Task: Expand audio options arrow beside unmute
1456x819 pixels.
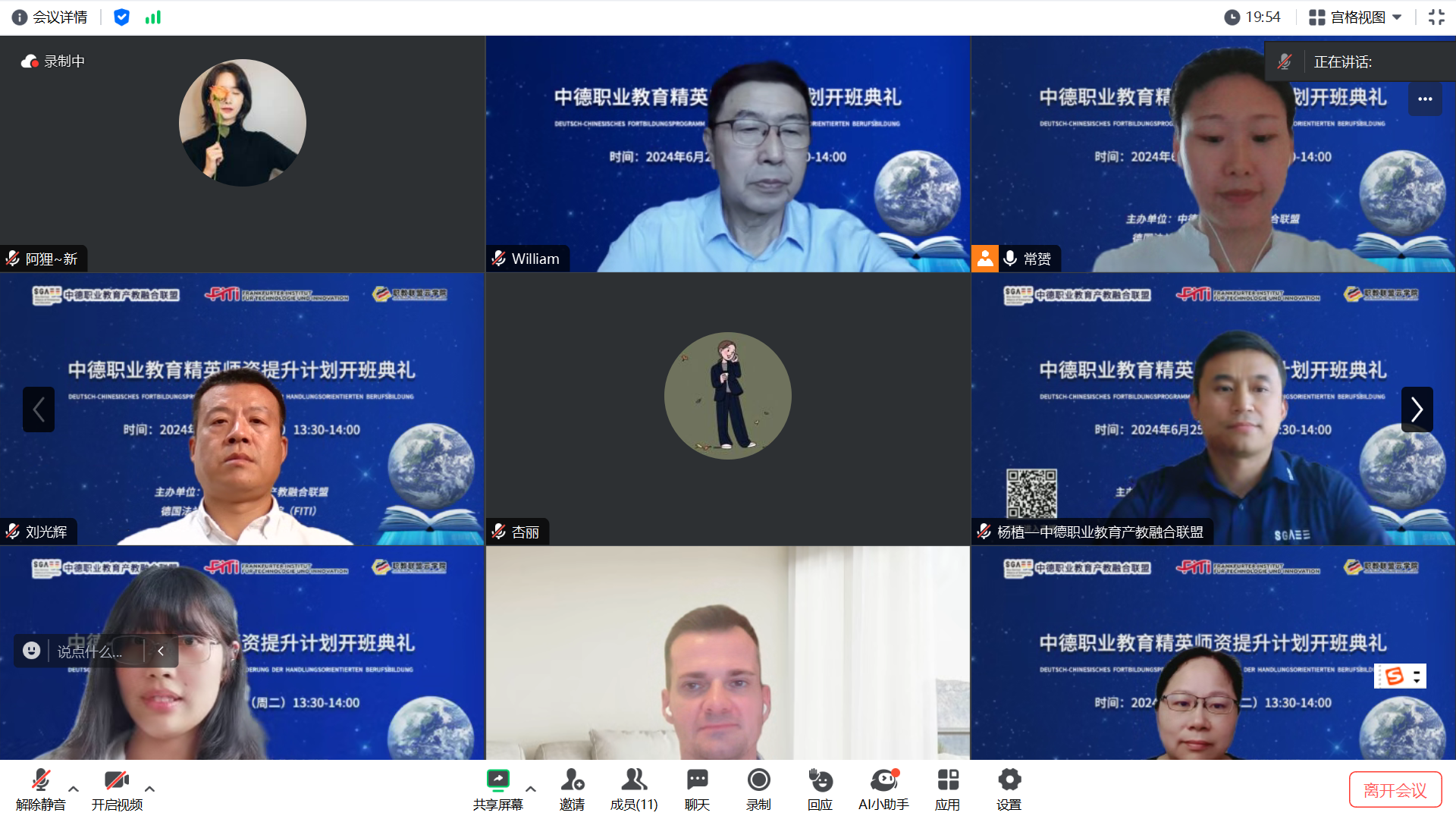Action: click(x=74, y=789)
